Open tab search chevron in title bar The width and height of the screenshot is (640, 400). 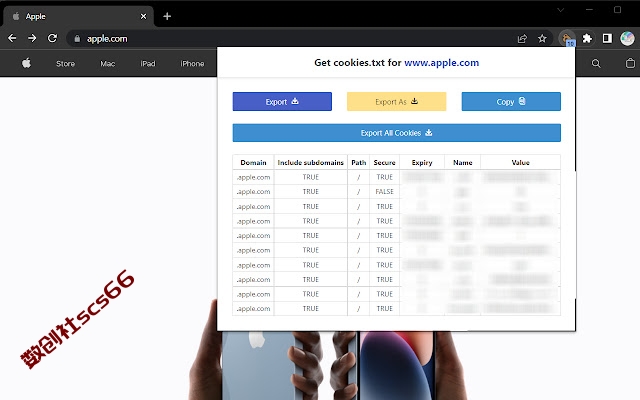[560, 10]
